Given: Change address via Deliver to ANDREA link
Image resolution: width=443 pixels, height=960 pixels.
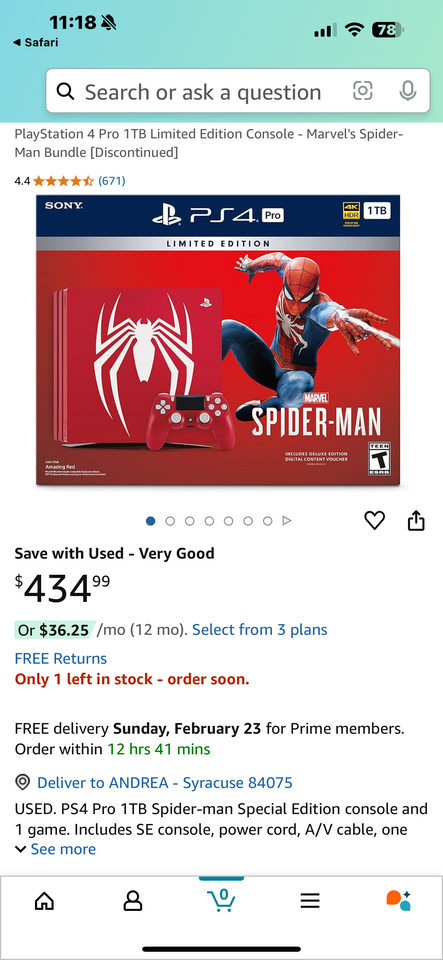Looking at the screenshot, I should [165, 782].
